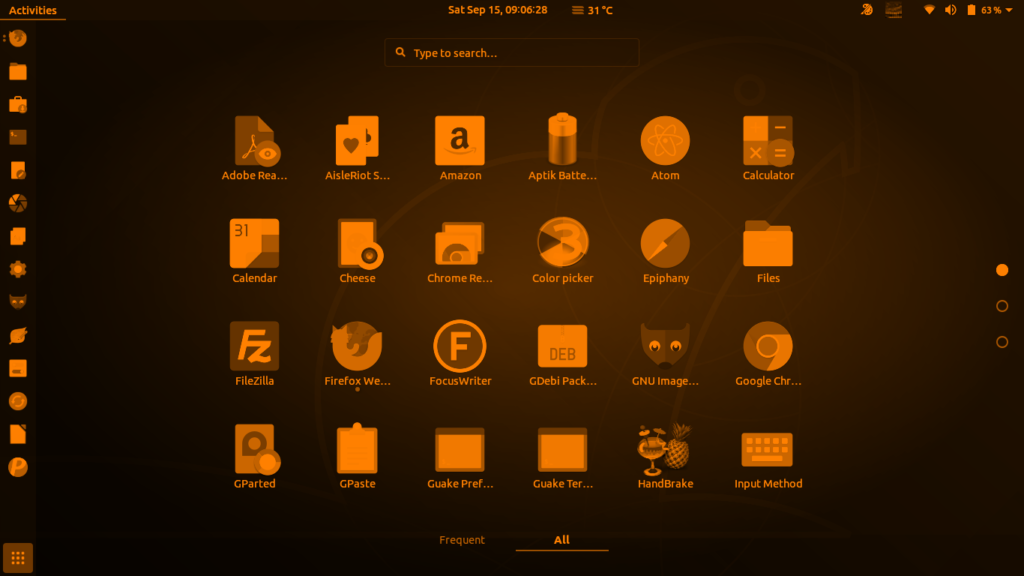
Task: Open the Files folder icon in dock
Action: tap(18, 71)
